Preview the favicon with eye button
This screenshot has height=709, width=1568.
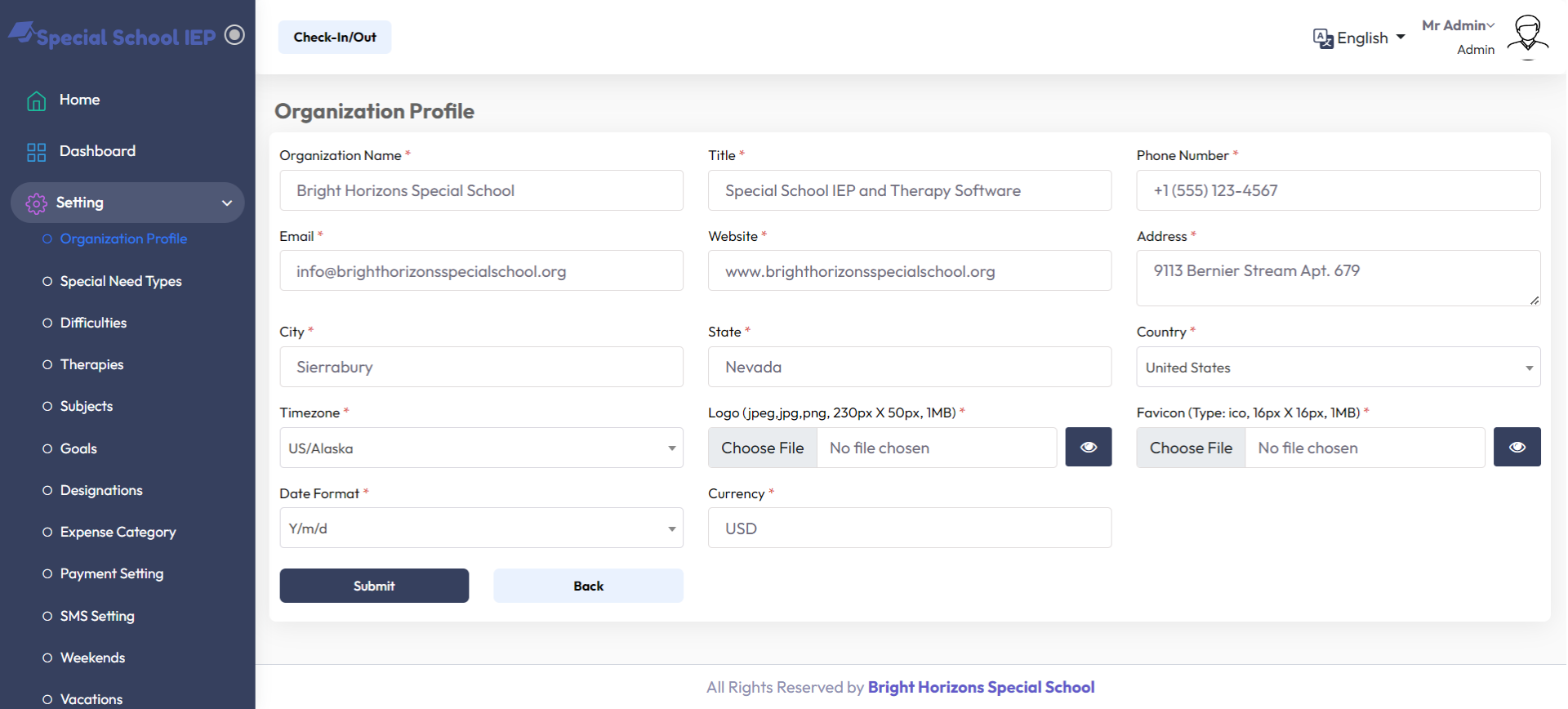1517,447
